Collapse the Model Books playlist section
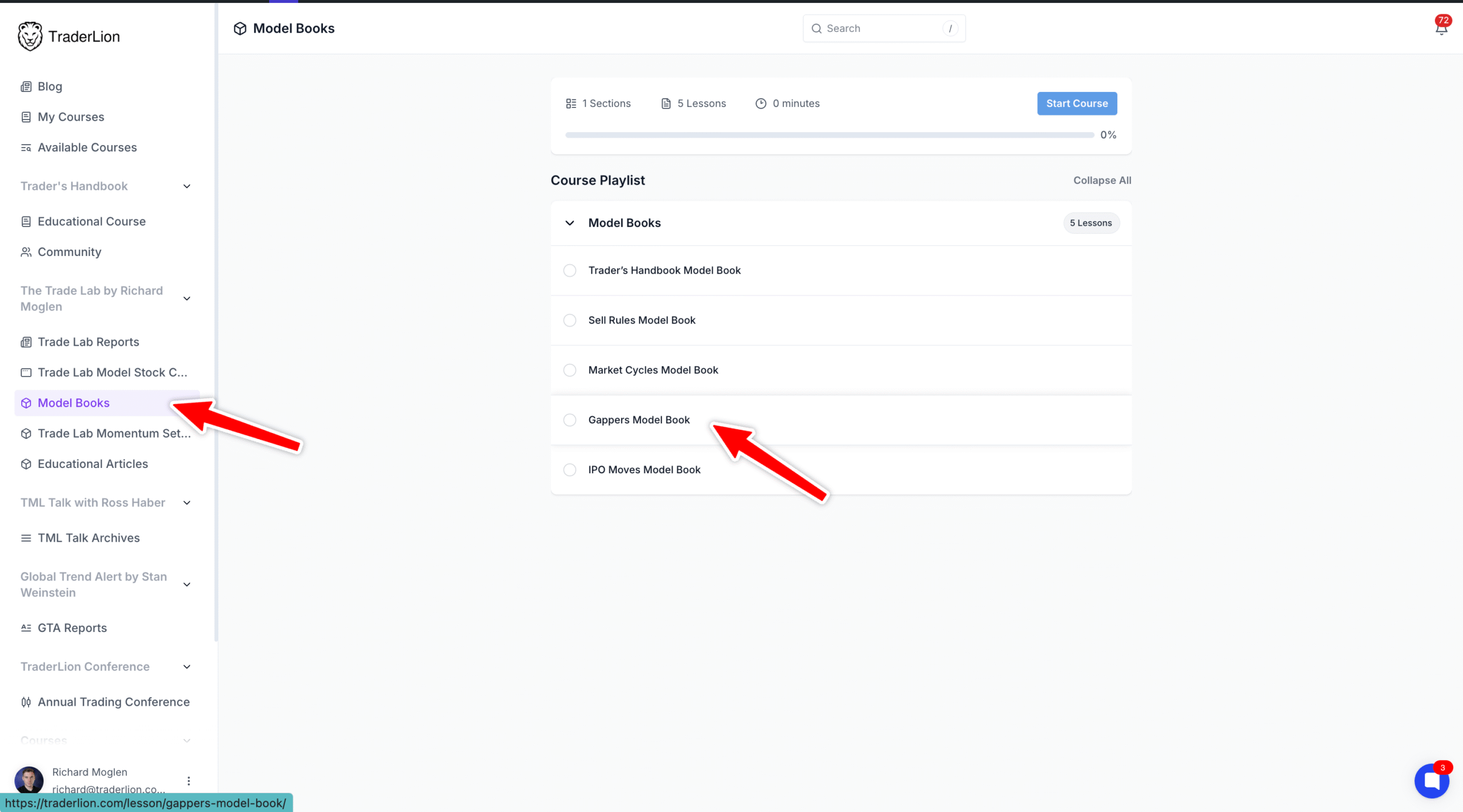Image resolution: width=1463 pixels, height=812 pixels. (x=570, y=223)
